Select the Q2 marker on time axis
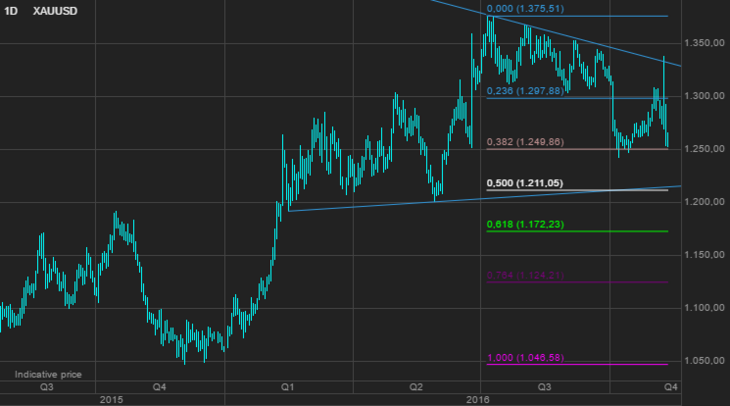 416,386
